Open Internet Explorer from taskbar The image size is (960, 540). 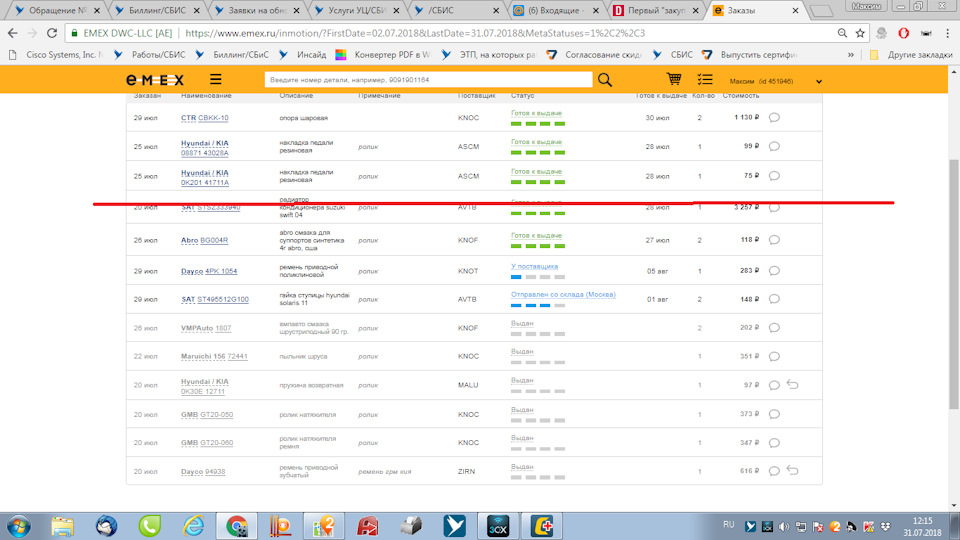tap(193, 527)
